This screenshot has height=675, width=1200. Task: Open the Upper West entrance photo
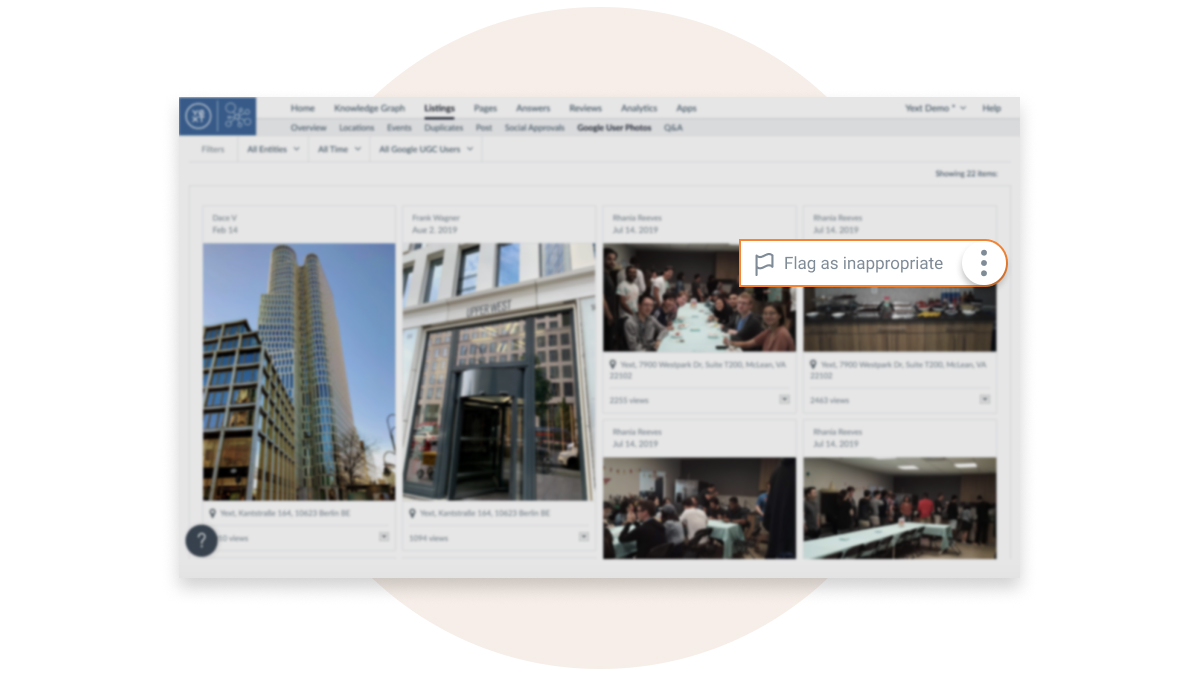tap(499, 371)
